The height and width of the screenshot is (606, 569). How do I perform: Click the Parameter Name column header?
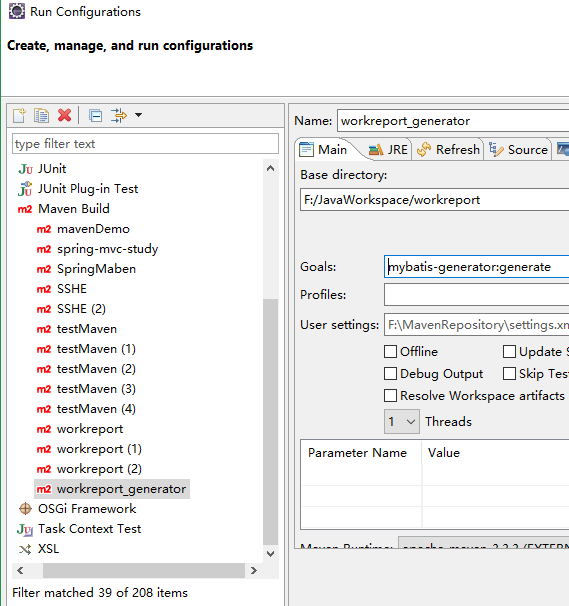tap(357, 453)
